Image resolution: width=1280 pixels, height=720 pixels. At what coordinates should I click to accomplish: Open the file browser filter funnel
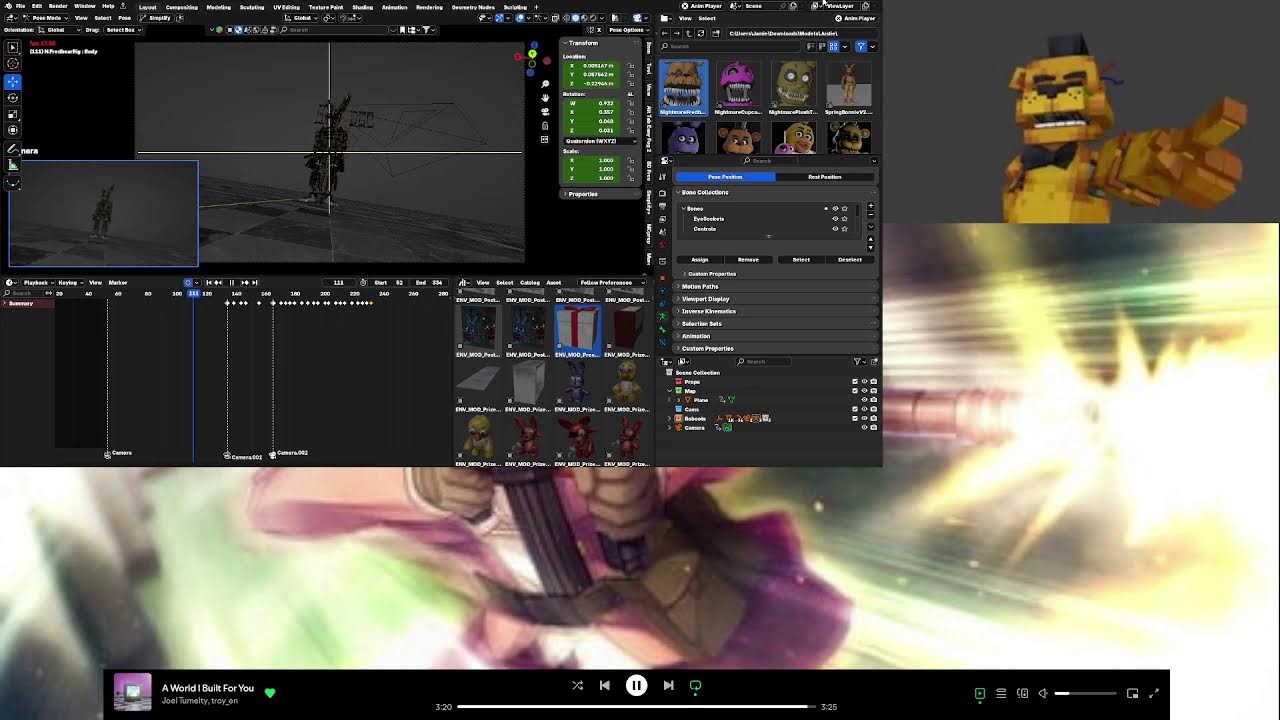[860, 46]
